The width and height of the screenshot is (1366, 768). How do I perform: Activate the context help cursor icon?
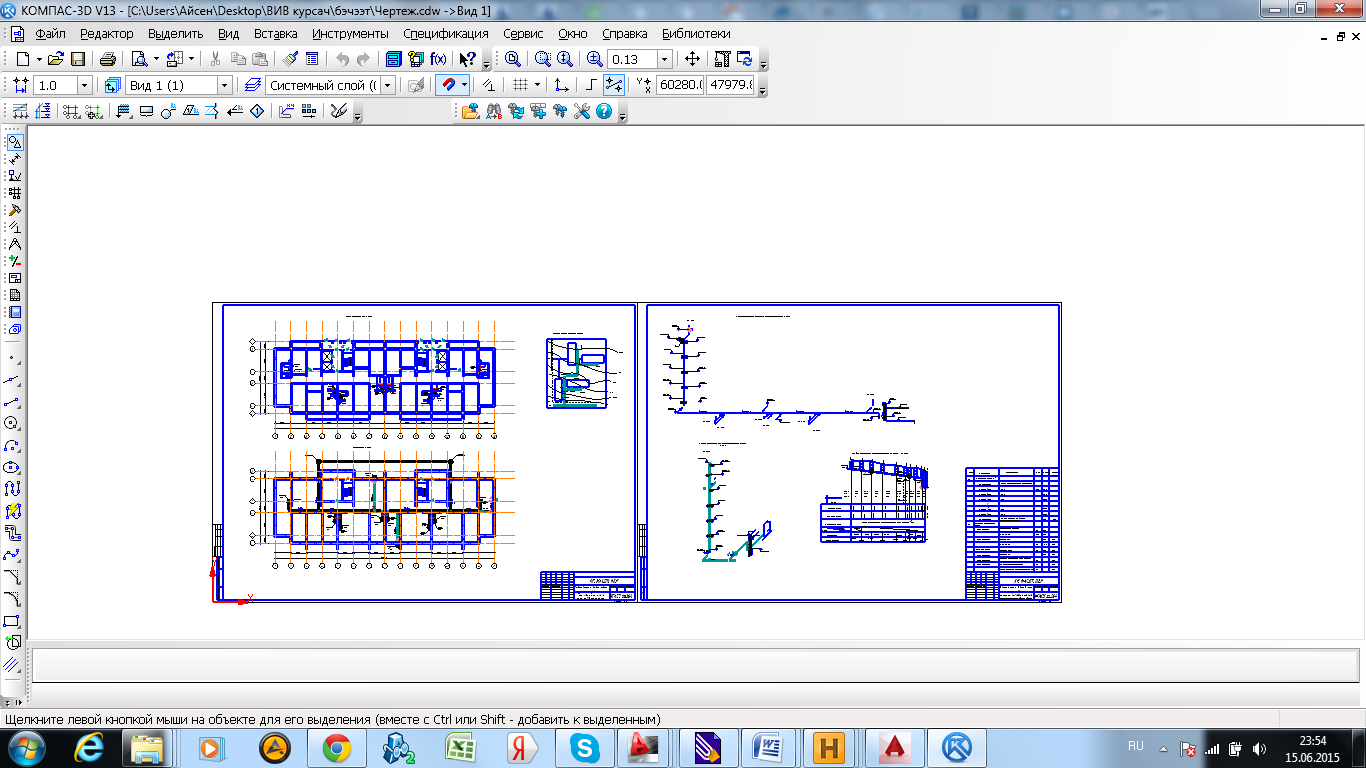(467, 59)
